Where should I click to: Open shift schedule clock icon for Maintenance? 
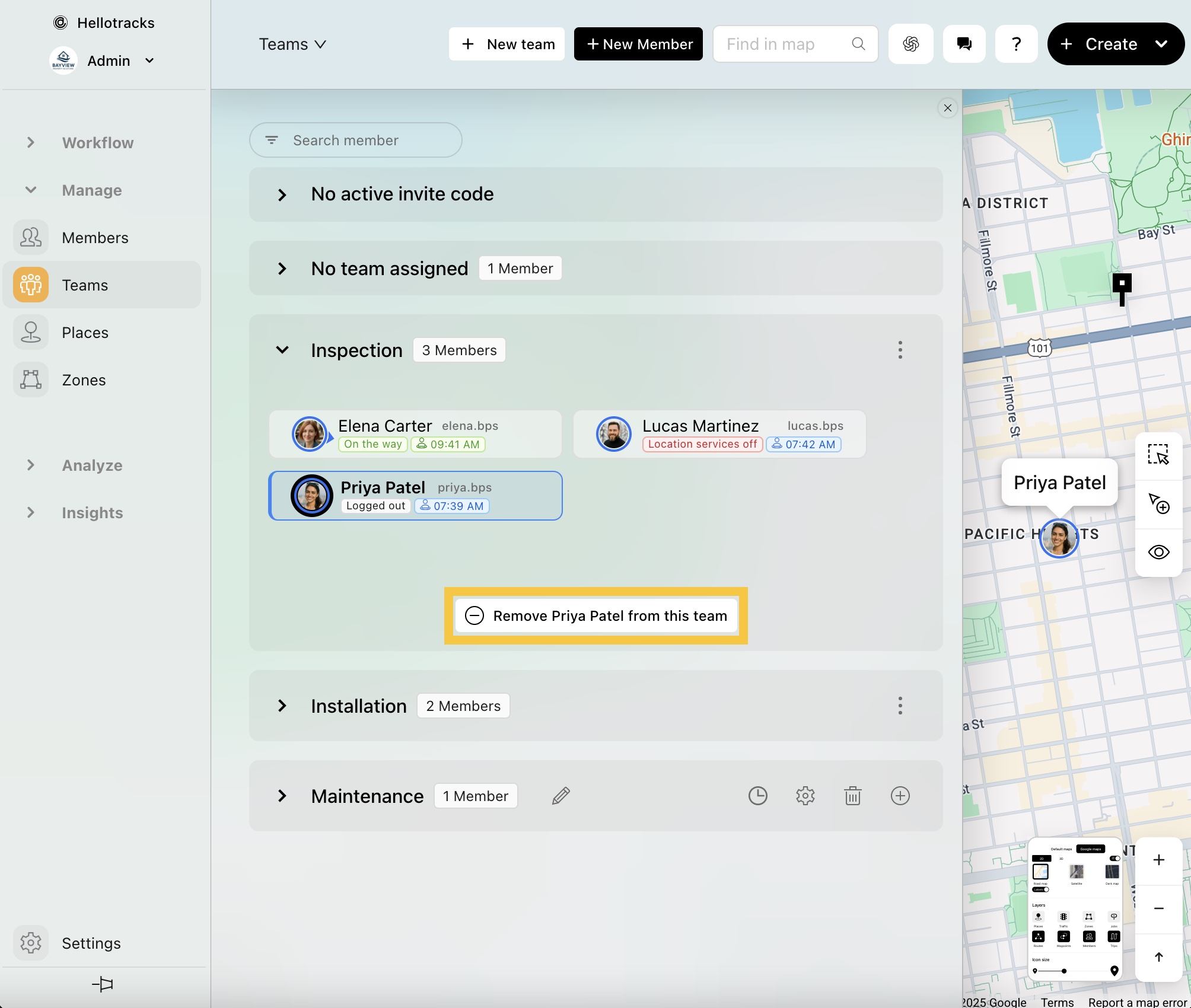click(x=757, y=796)
